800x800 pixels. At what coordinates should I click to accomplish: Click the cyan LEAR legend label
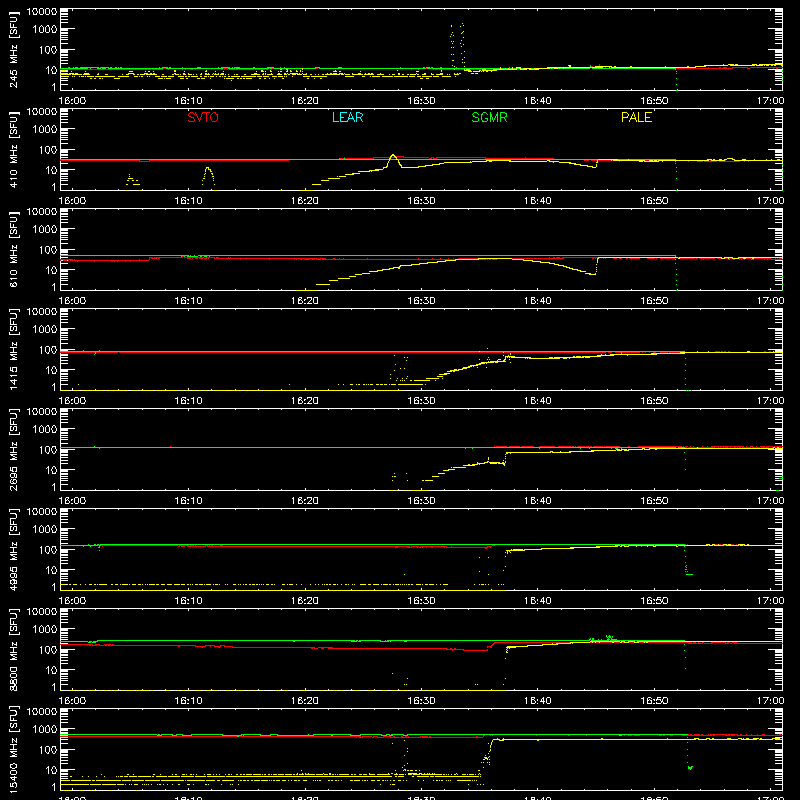(347, 117)
